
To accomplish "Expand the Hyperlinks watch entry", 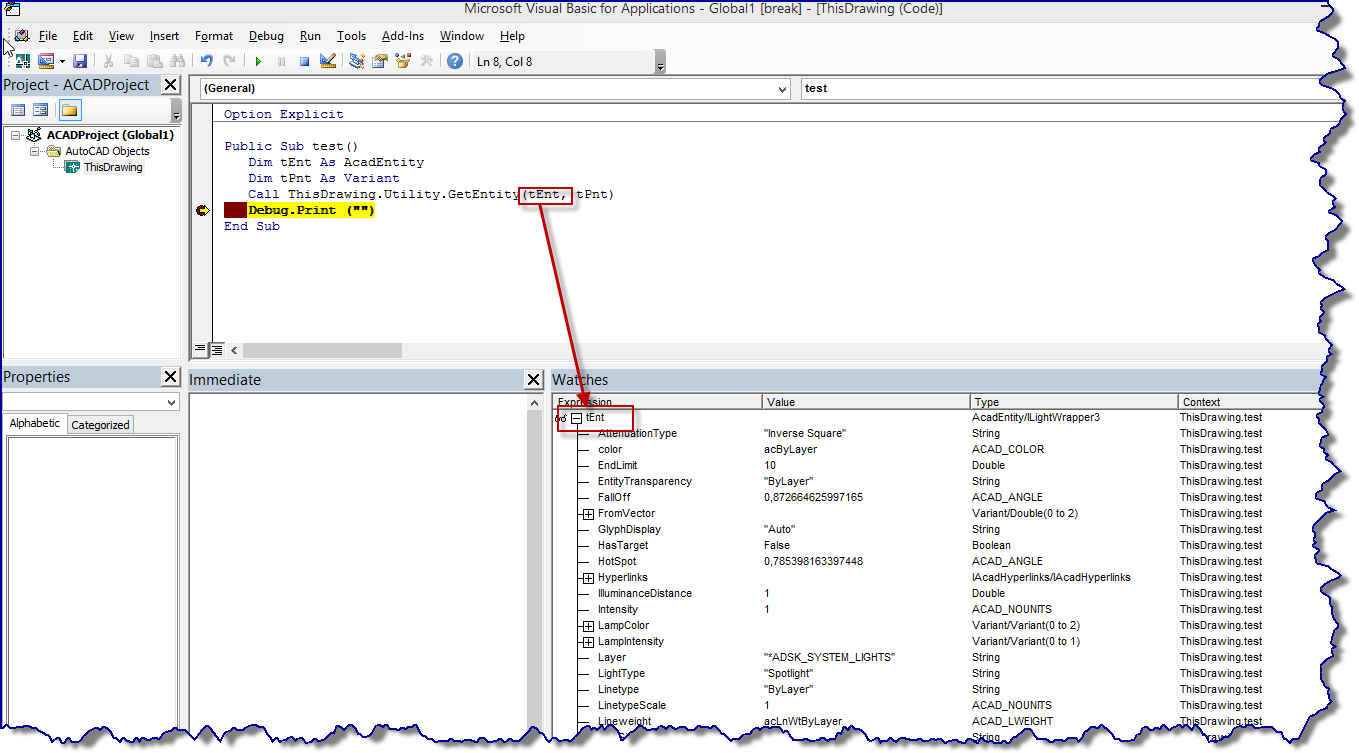I will click(x=589, y=577).
